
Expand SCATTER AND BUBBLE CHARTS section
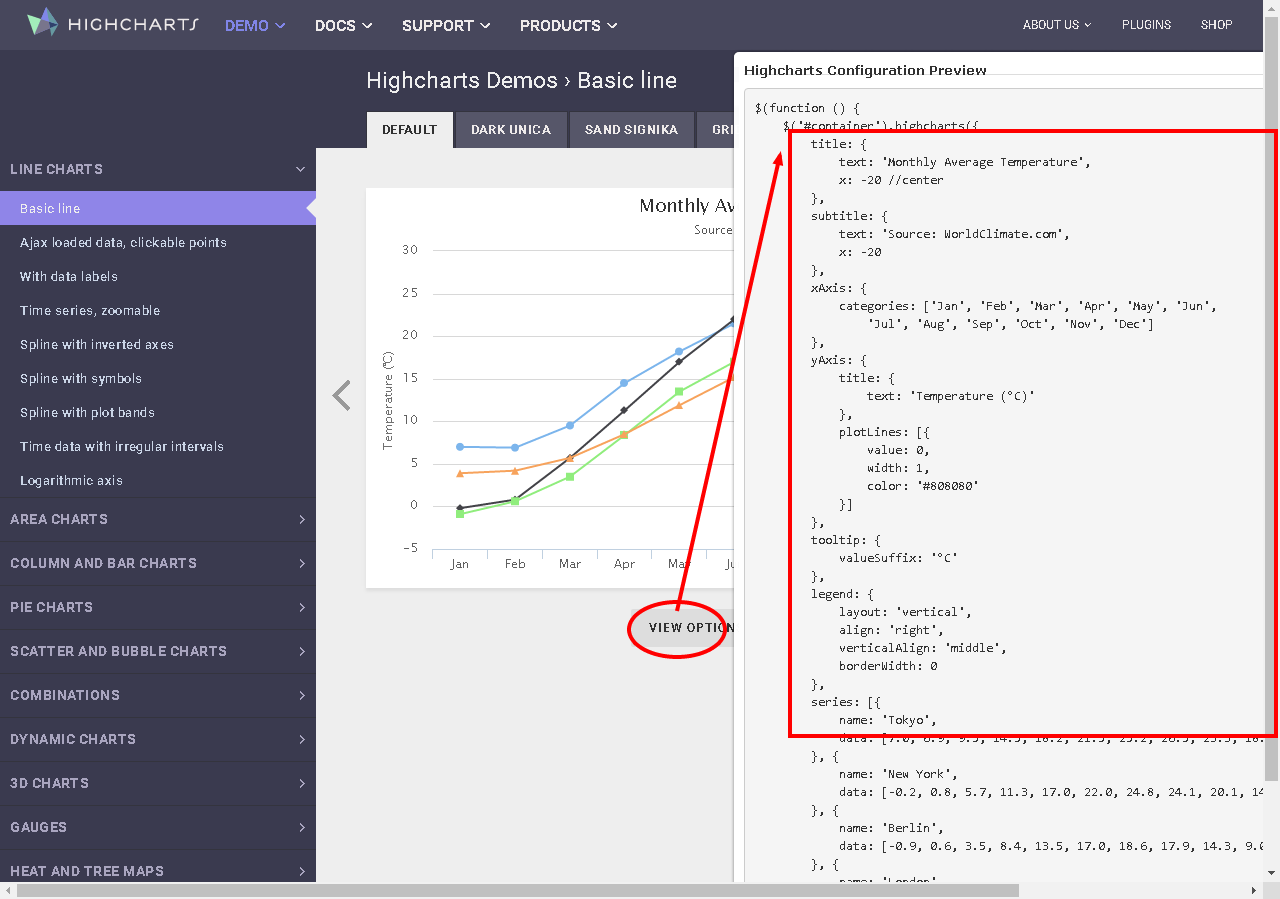[158, 651]
